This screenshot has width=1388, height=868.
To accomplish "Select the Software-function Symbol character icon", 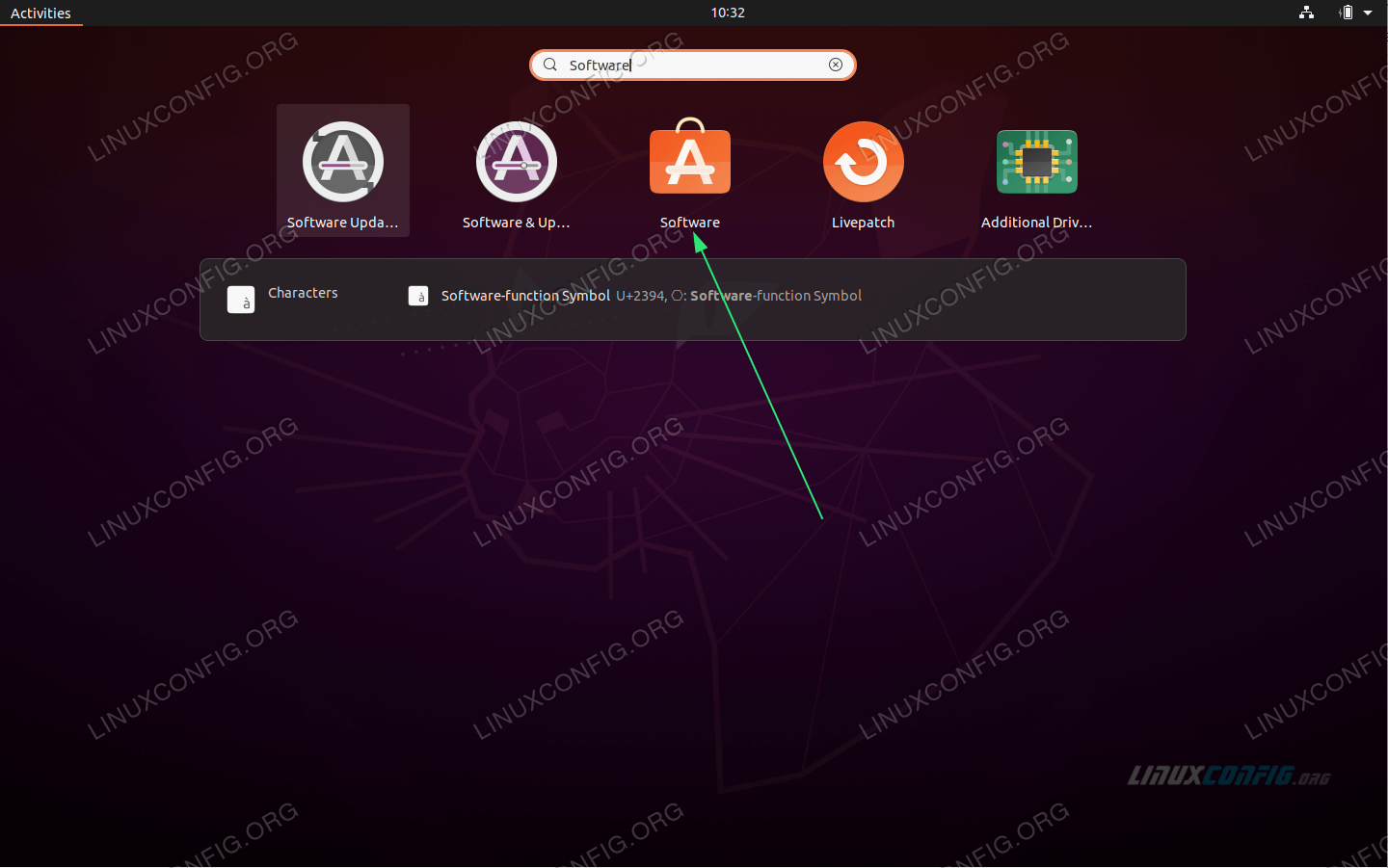I will click(418, 296).
